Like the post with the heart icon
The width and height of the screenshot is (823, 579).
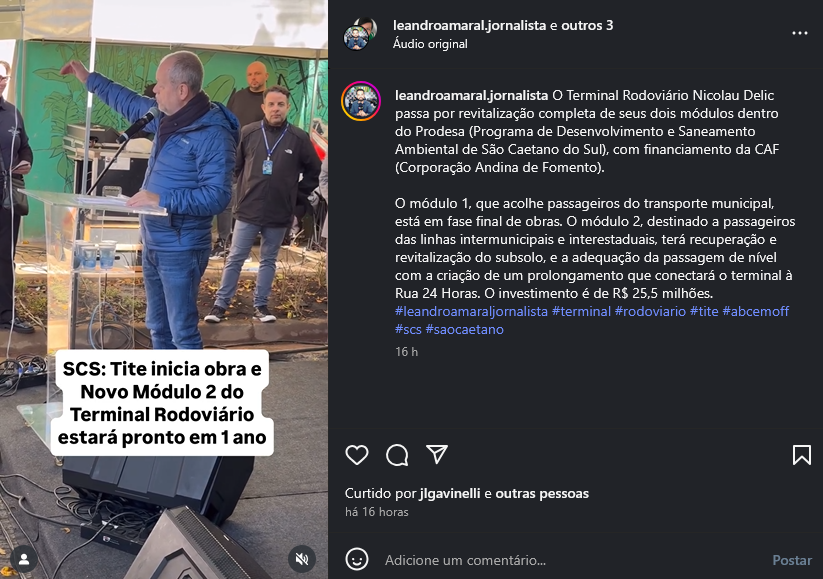click(x=357, y=455)
